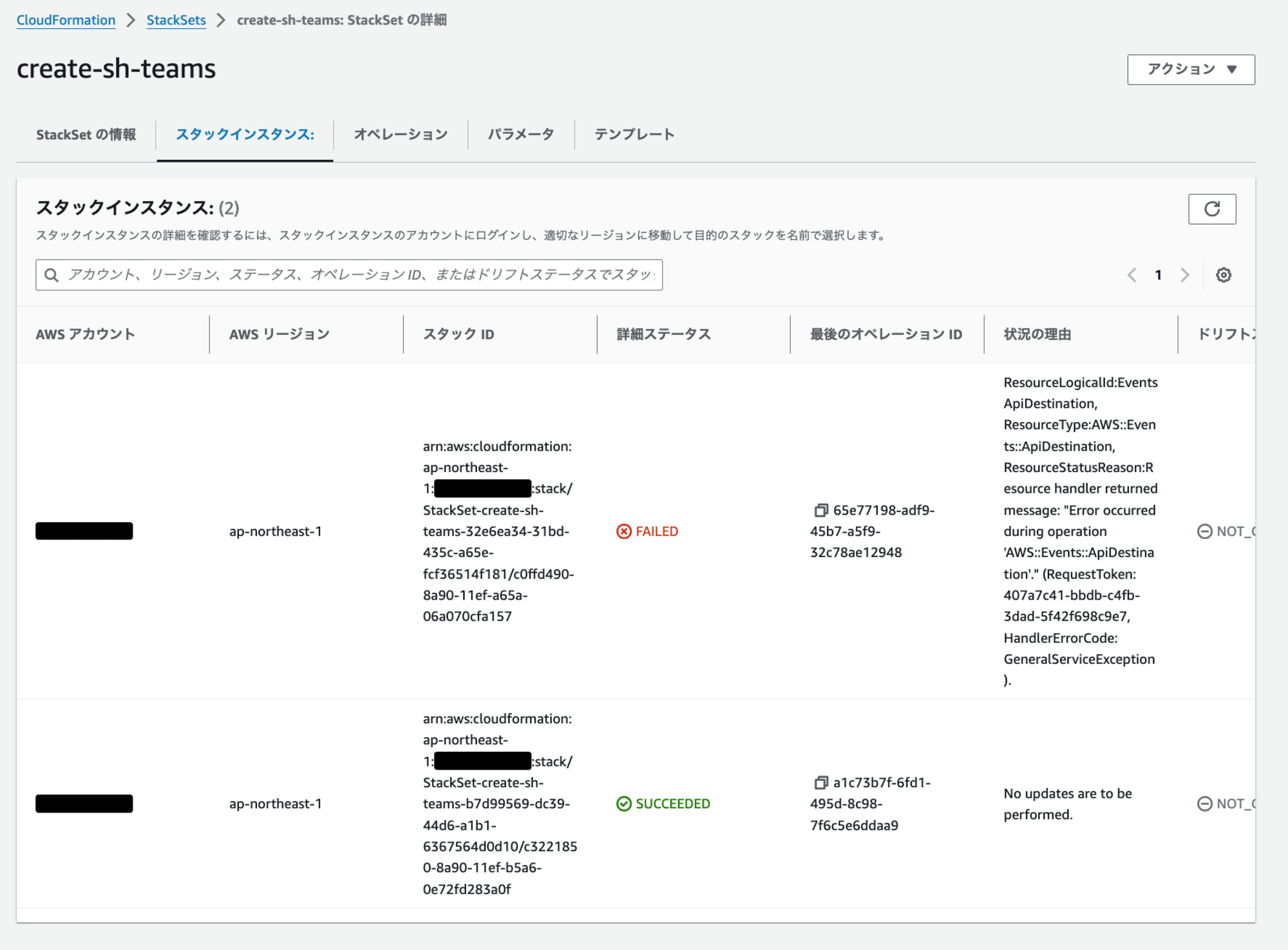1288x950 pixels.
Task: Follow the CloudFormation breadcrumb link
Action: (66, 20)
